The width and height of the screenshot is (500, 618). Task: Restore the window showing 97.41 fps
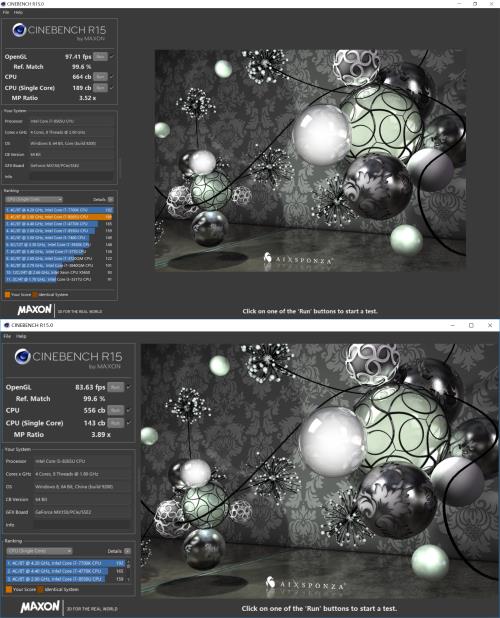475,4
